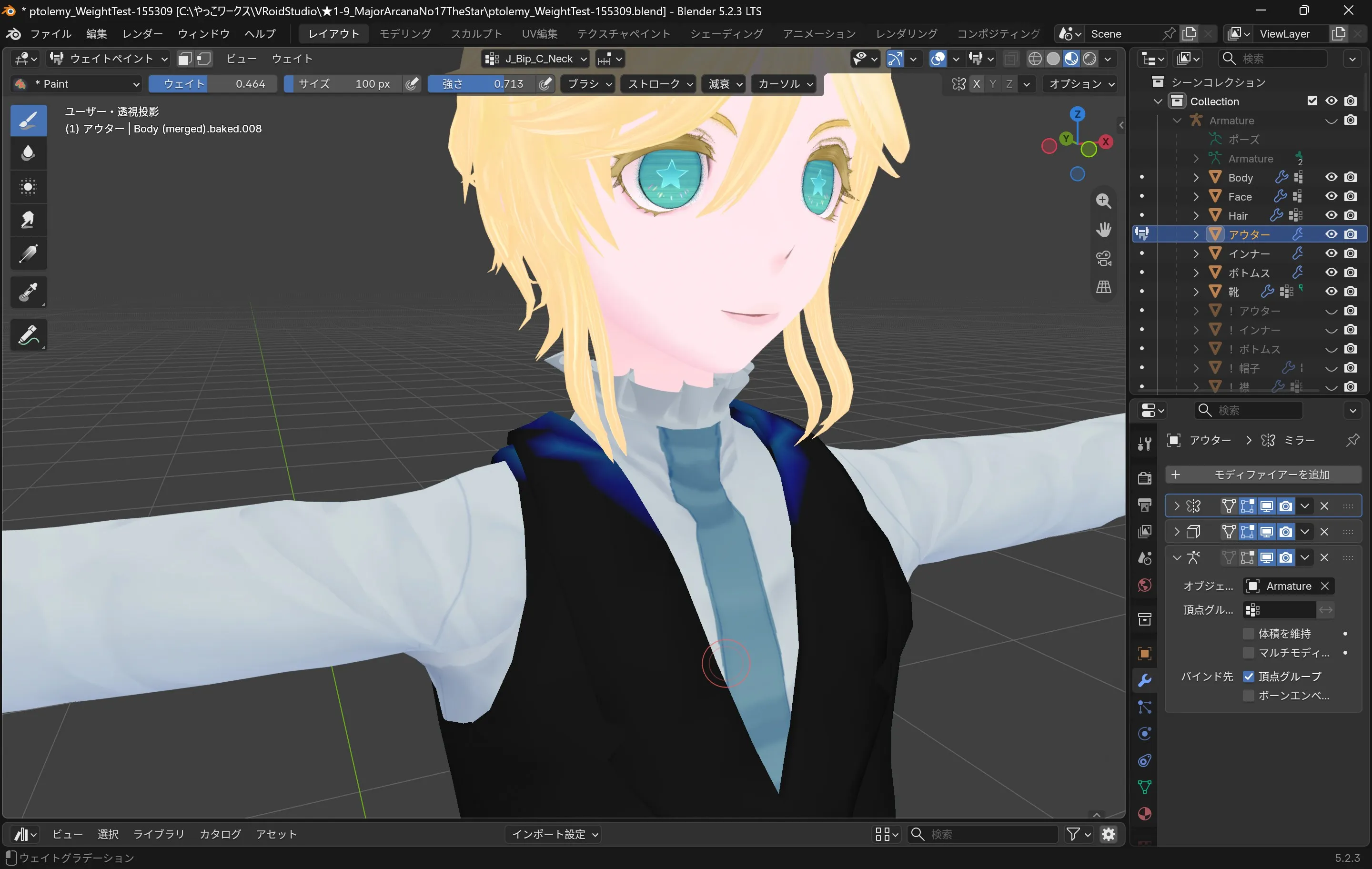Expand the Face object in outliner
The height and width of the screenshot is (869, 1372).
coord(1195,197)
